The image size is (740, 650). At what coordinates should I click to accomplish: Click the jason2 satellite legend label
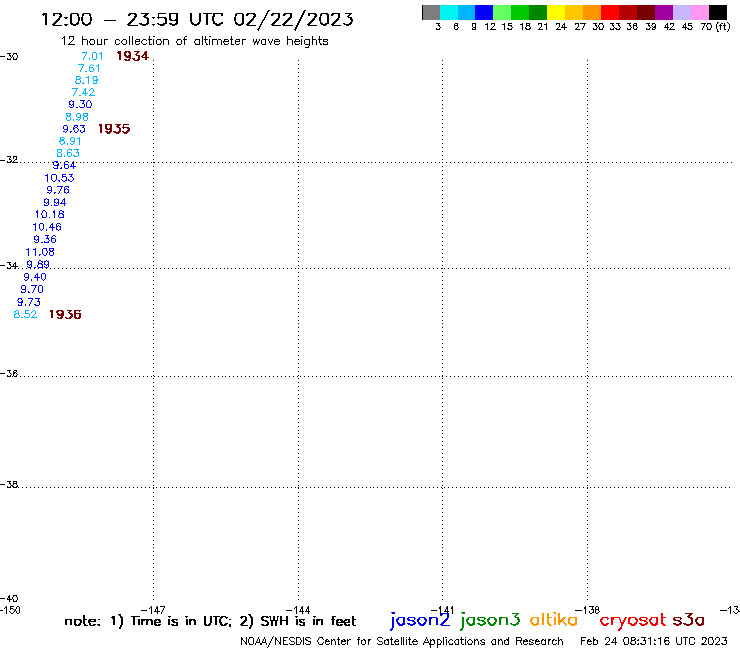click(x=420, y=620)
